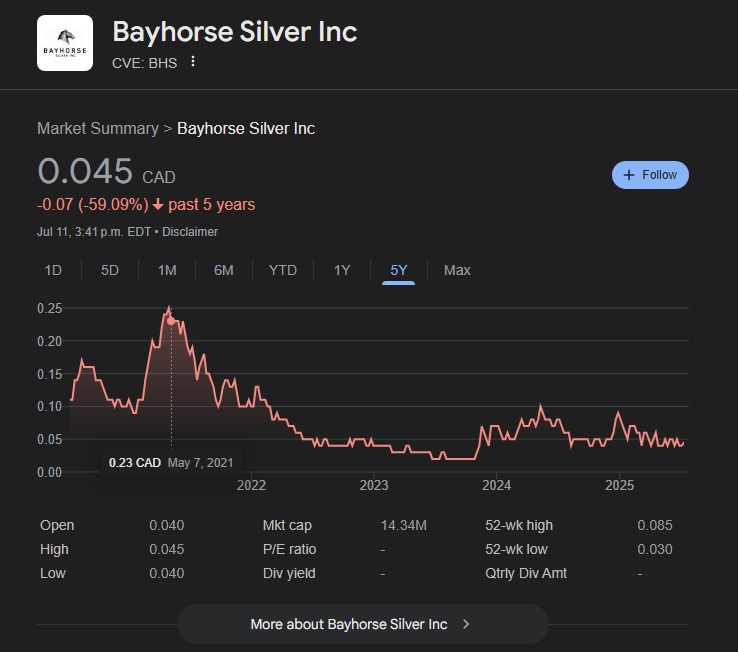Click the Mkt cap value 14.34M
The width and height of the screenshot is (738, 652).
pyautogui.click(x=403, y=525)
